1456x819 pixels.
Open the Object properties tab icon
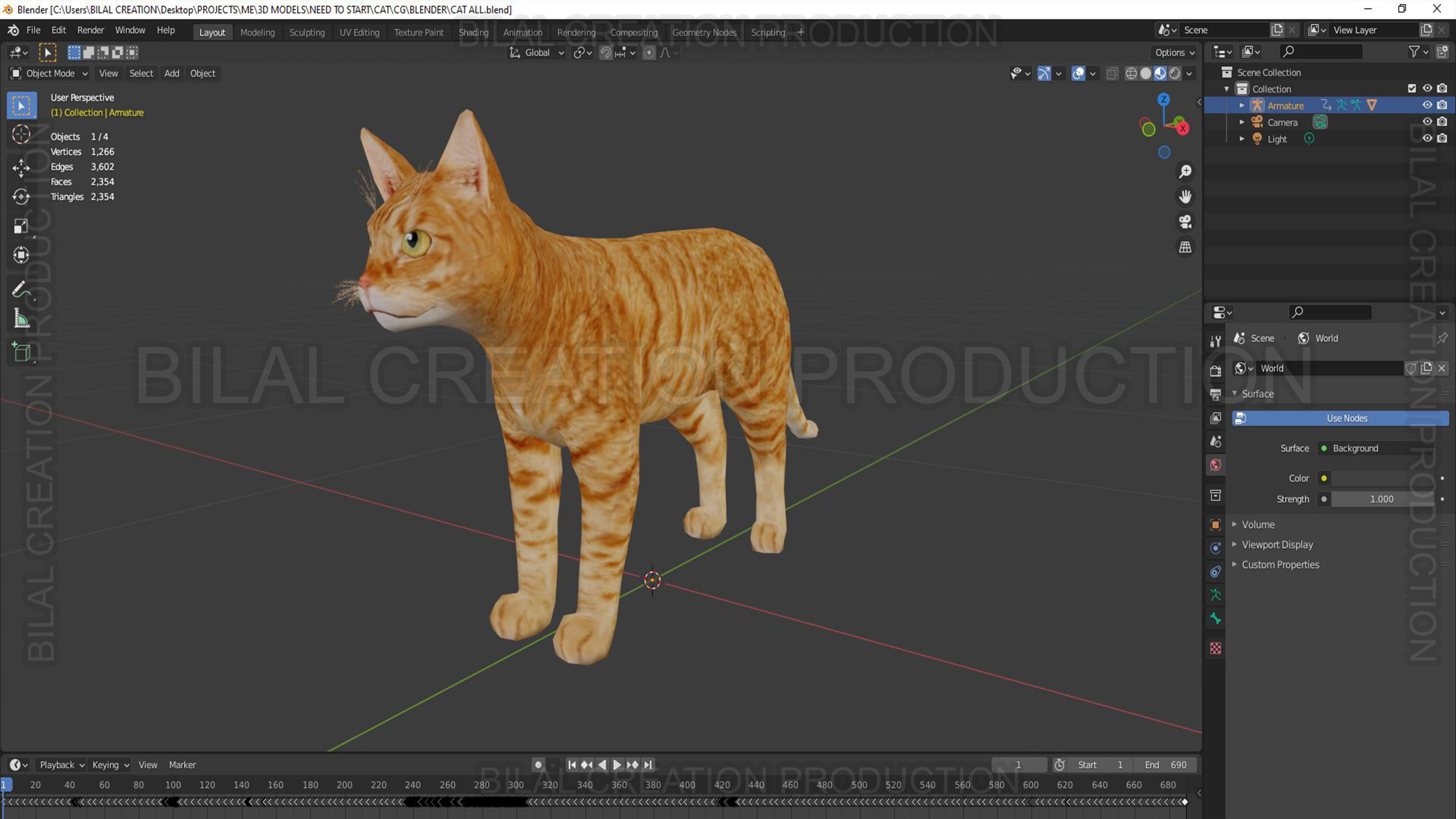pos(1215,524)
